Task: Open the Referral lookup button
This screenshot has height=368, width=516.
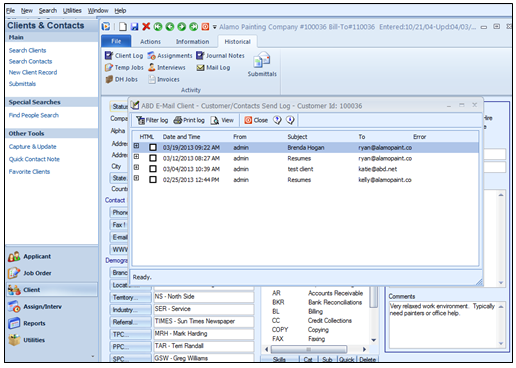Action: pos(130,322)
